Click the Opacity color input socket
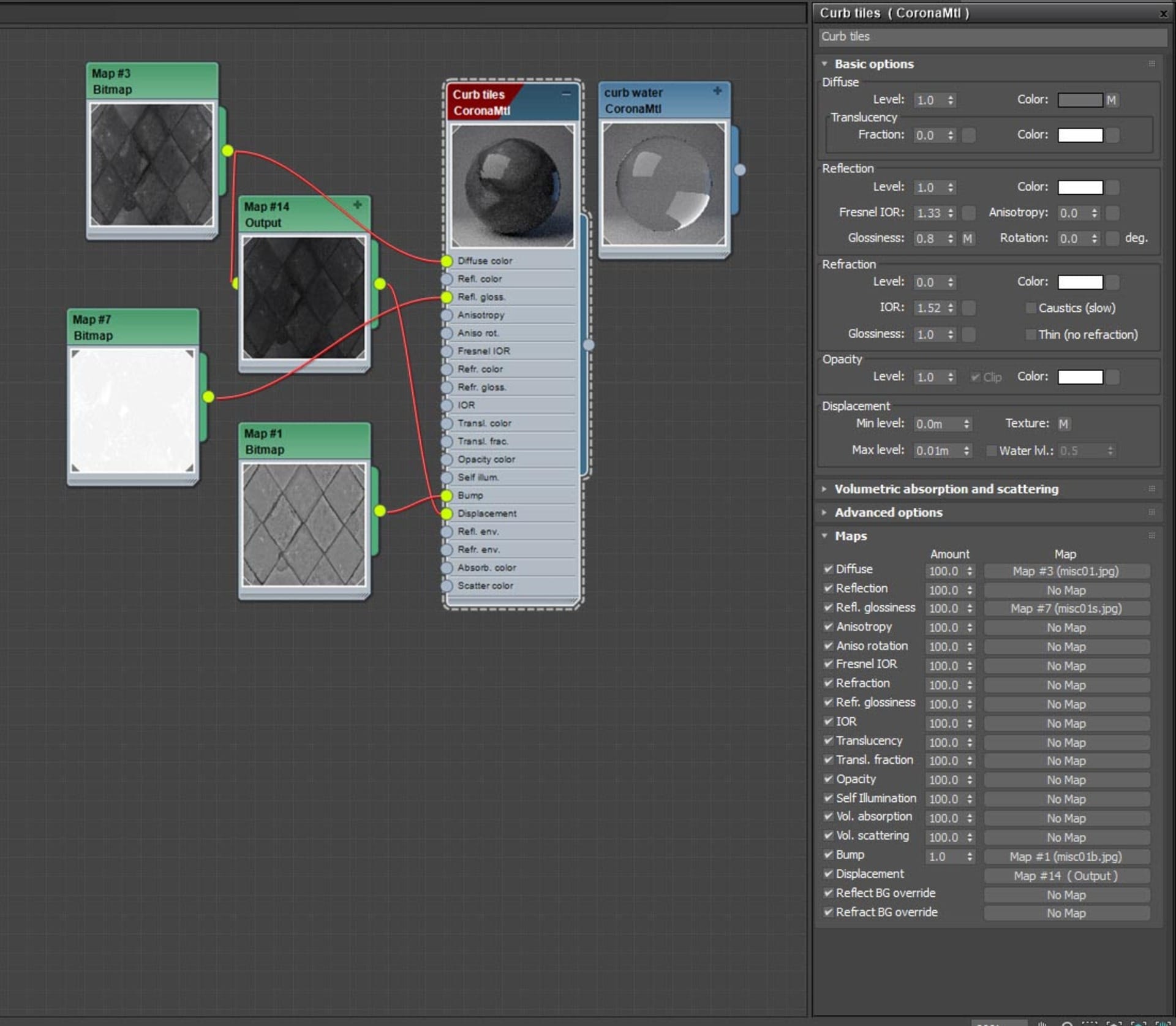 pyautogui.click(x=447, y=460)
